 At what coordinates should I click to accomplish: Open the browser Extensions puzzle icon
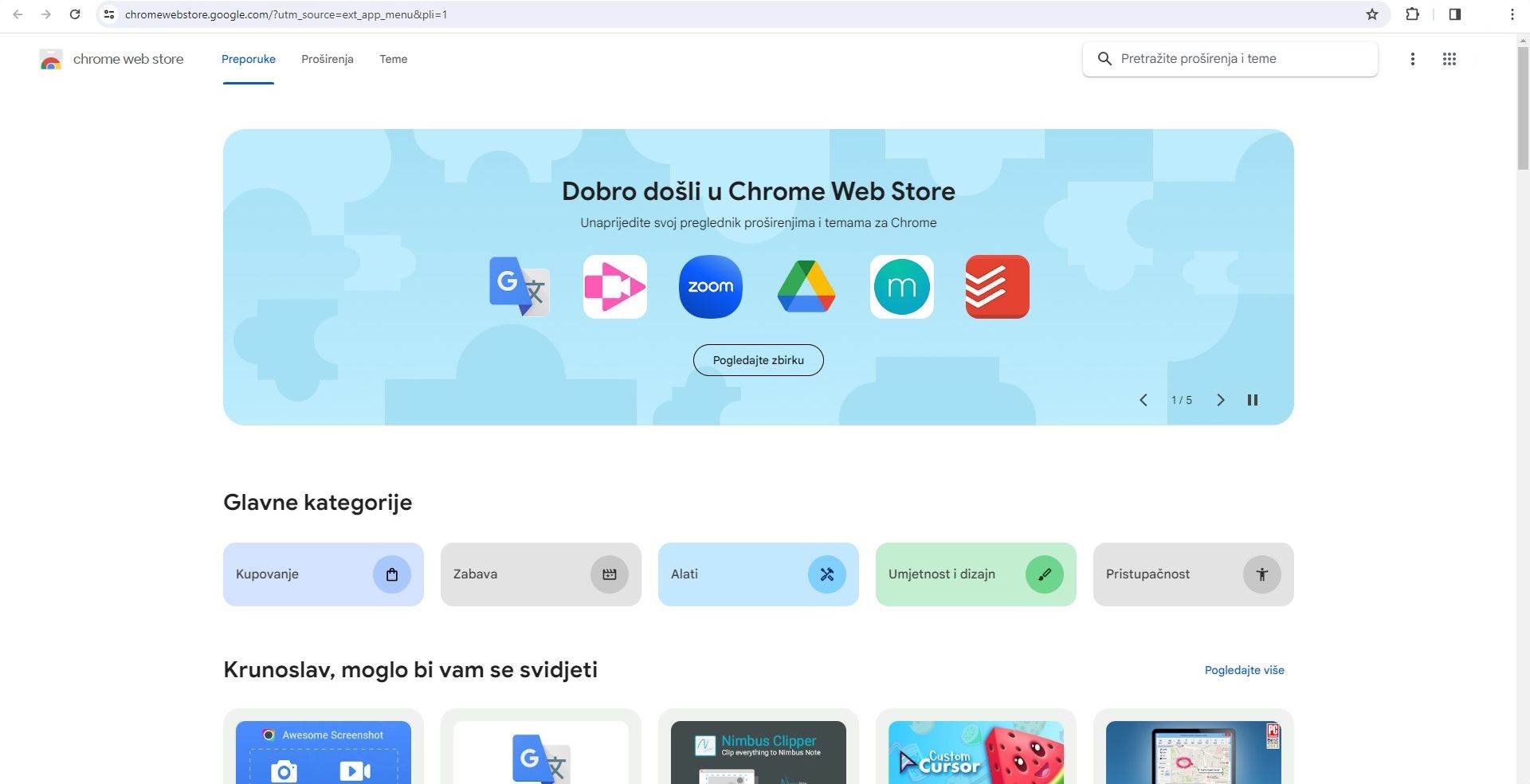pyautogui.click(x=1413, y=14)
